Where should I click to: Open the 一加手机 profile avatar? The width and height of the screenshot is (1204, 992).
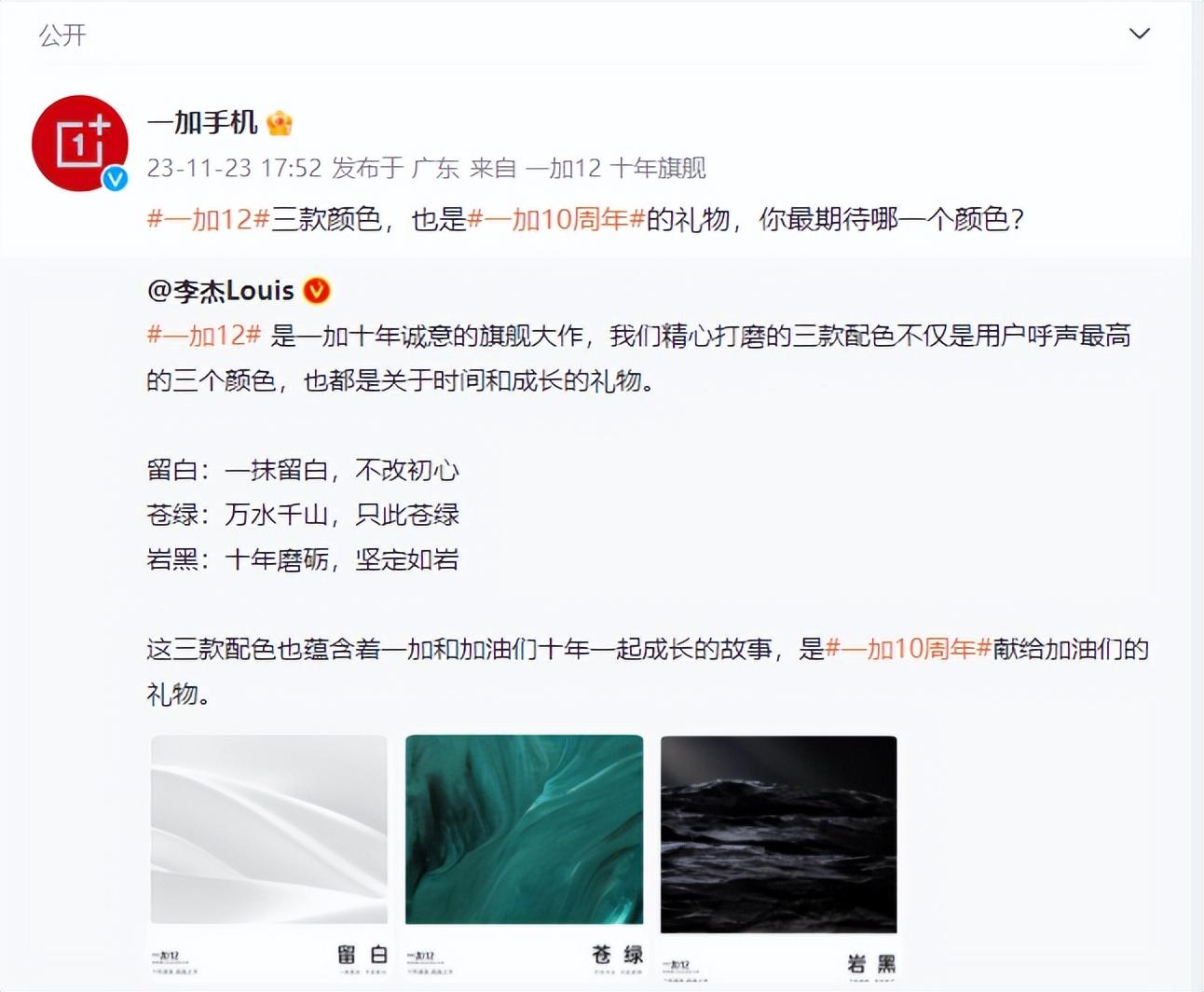[79, 143]
